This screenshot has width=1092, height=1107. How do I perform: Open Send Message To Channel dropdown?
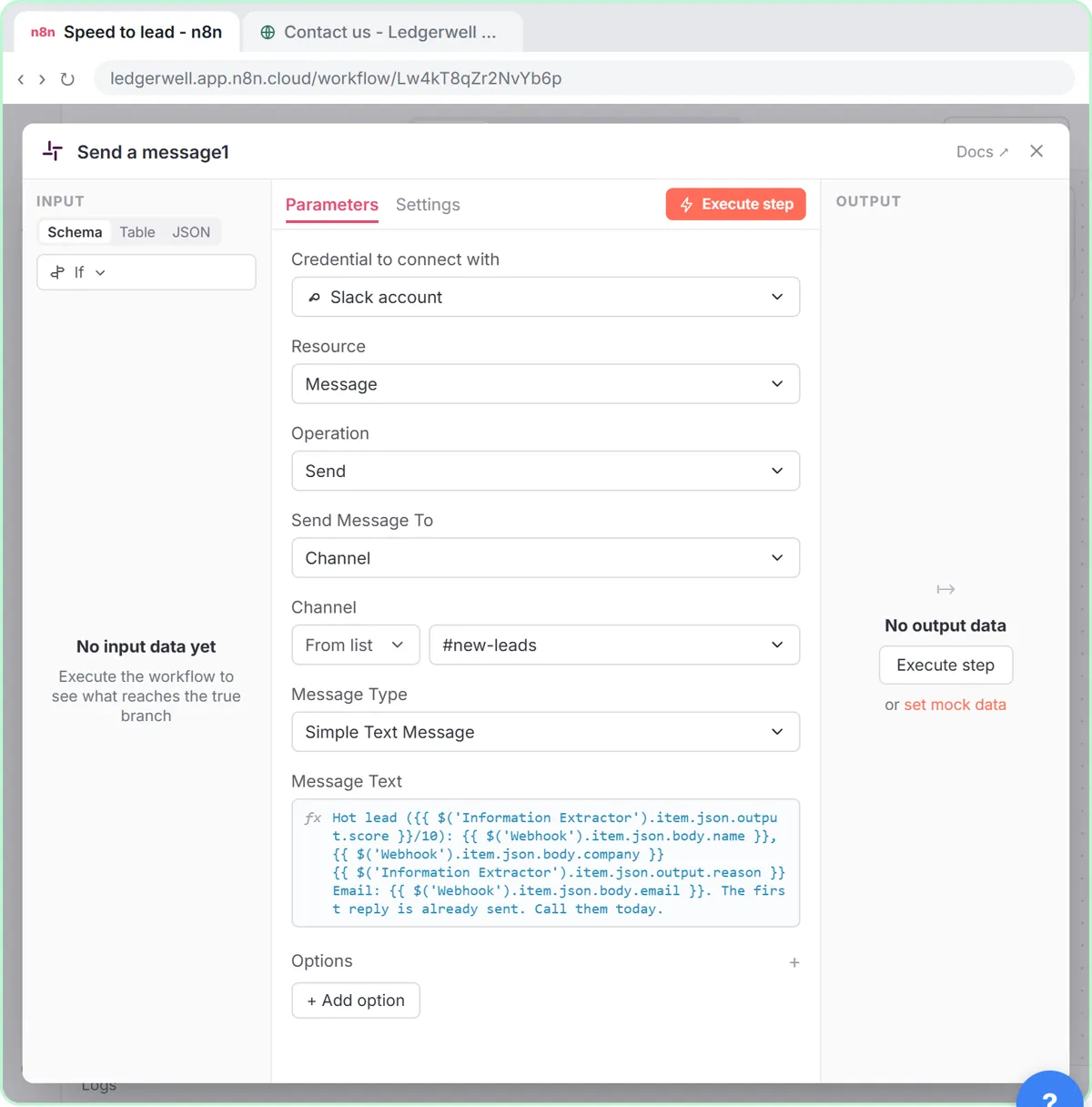[x=545, y=558]
